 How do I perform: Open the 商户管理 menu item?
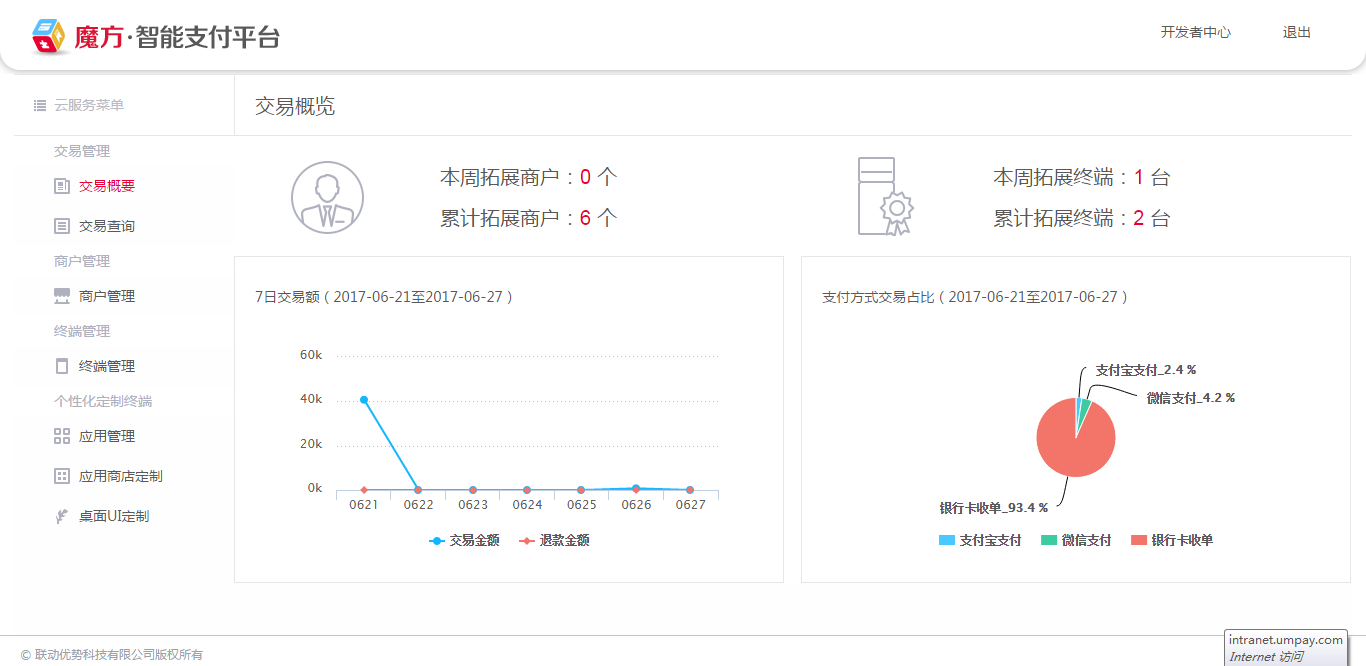click(x=107, y=296)
